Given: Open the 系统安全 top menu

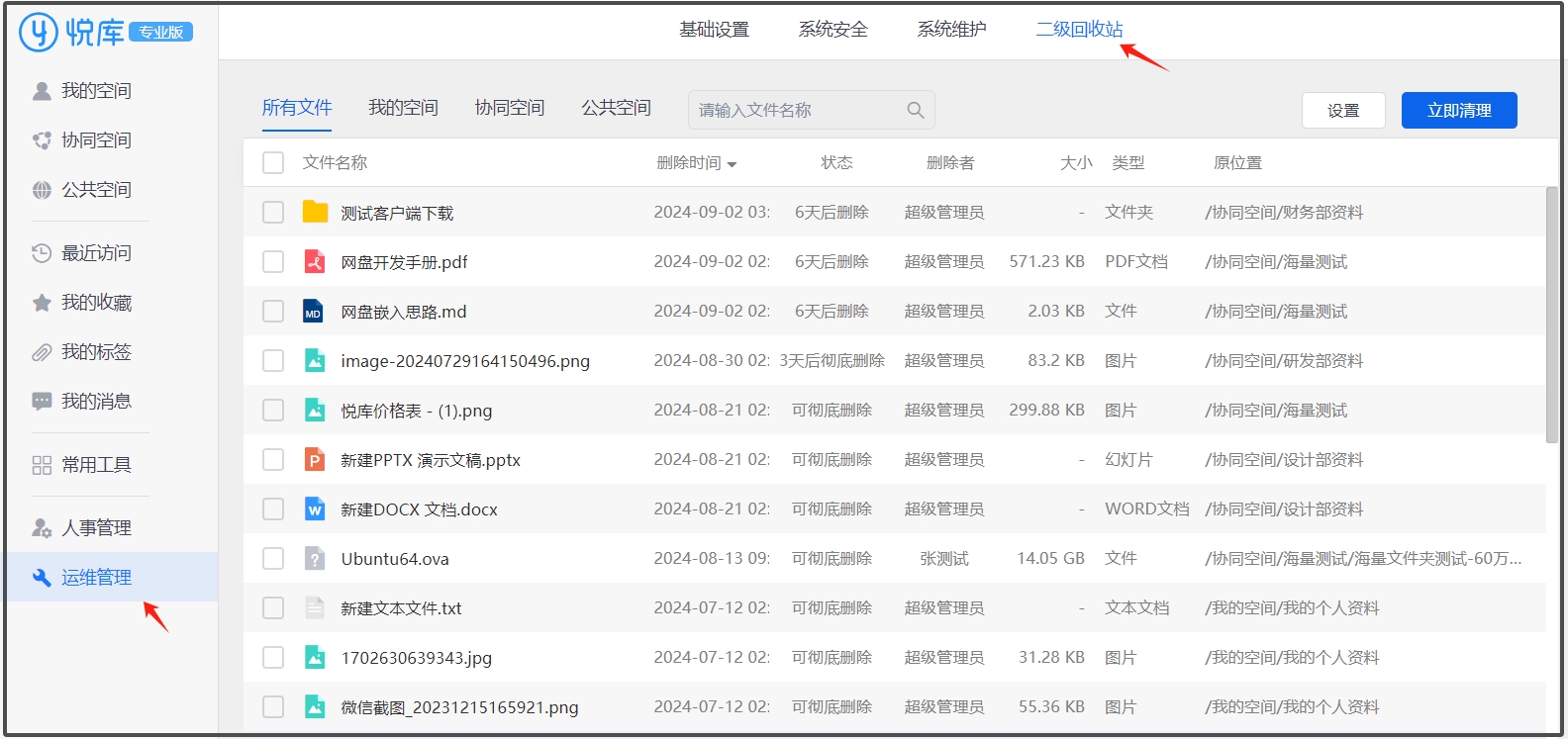Looking at the screenshot, I should pos(833,30).
